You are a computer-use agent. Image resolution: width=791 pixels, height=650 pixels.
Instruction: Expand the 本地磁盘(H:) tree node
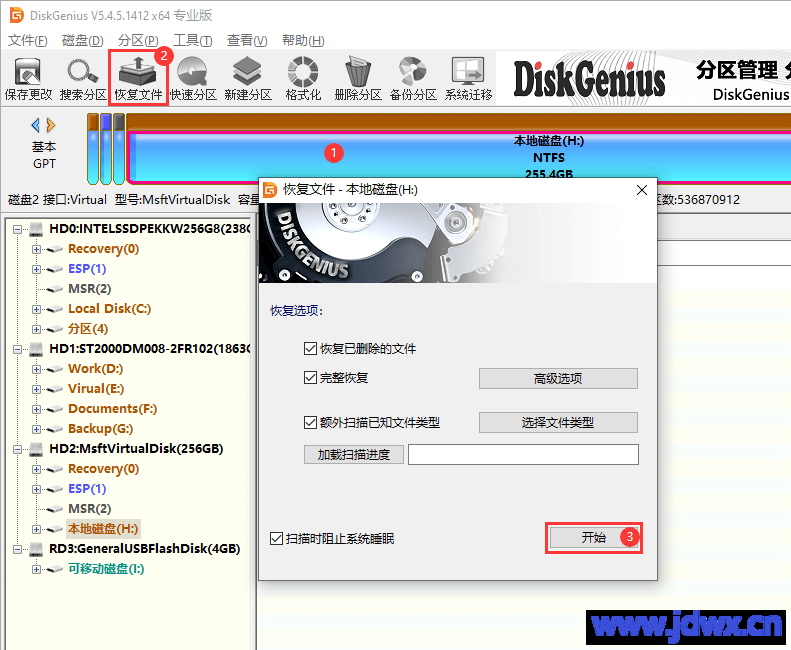36,529
